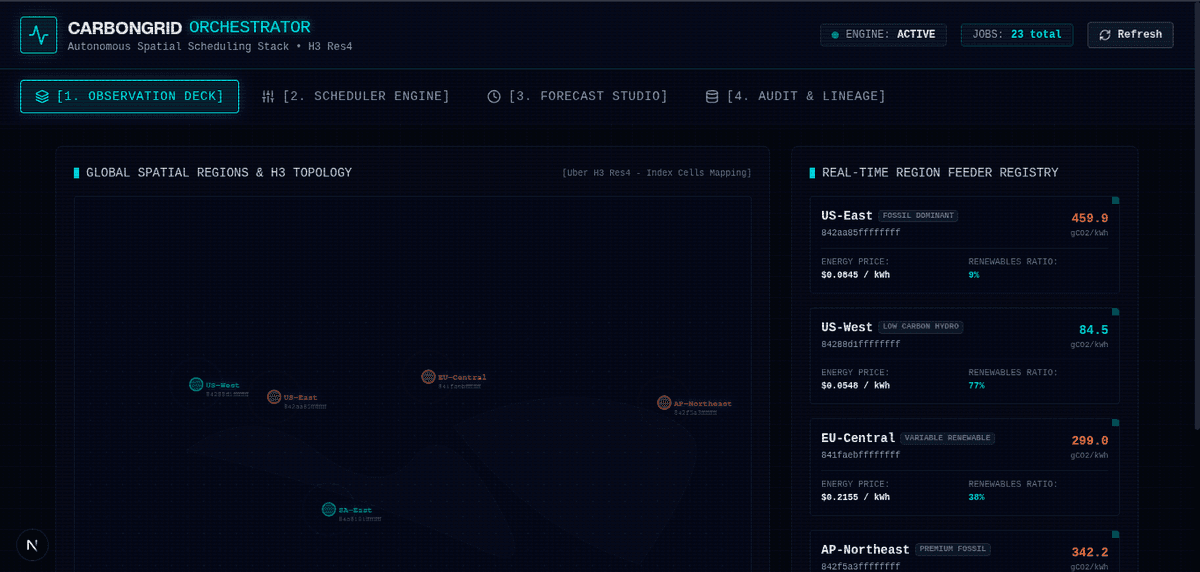The height and width of the screenshot is (572, 1200).
Task: Click the Next.js N badge icon
Action: click(x=32, y=545)
